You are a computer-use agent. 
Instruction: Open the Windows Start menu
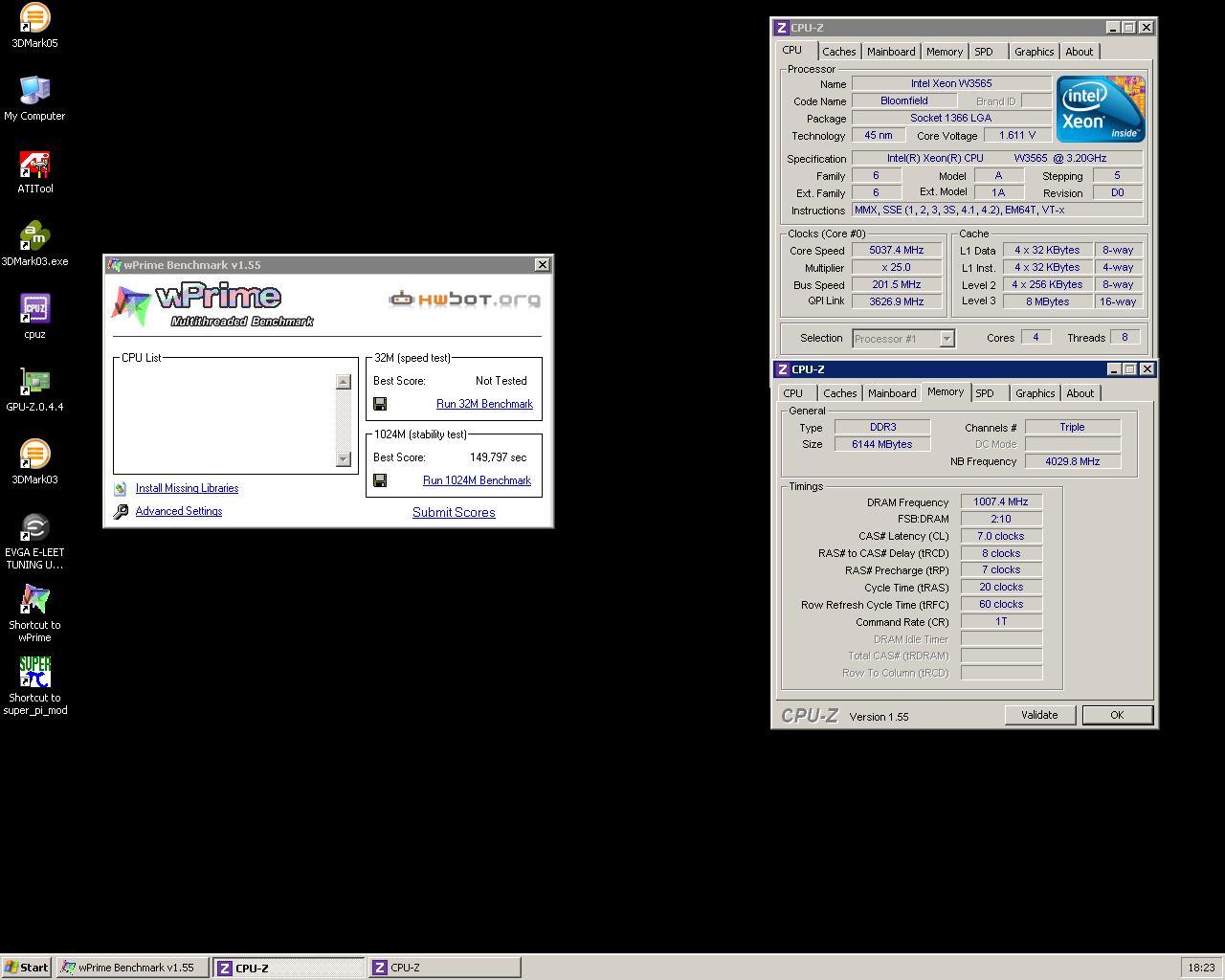(27, 968)
